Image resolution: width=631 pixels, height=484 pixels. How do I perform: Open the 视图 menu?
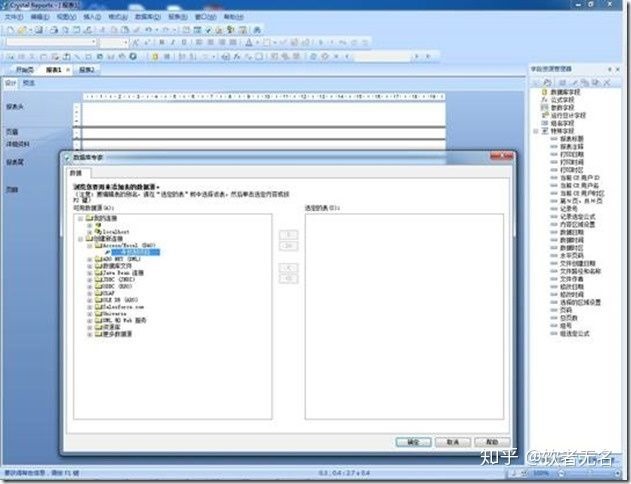(x=66, y=17)
